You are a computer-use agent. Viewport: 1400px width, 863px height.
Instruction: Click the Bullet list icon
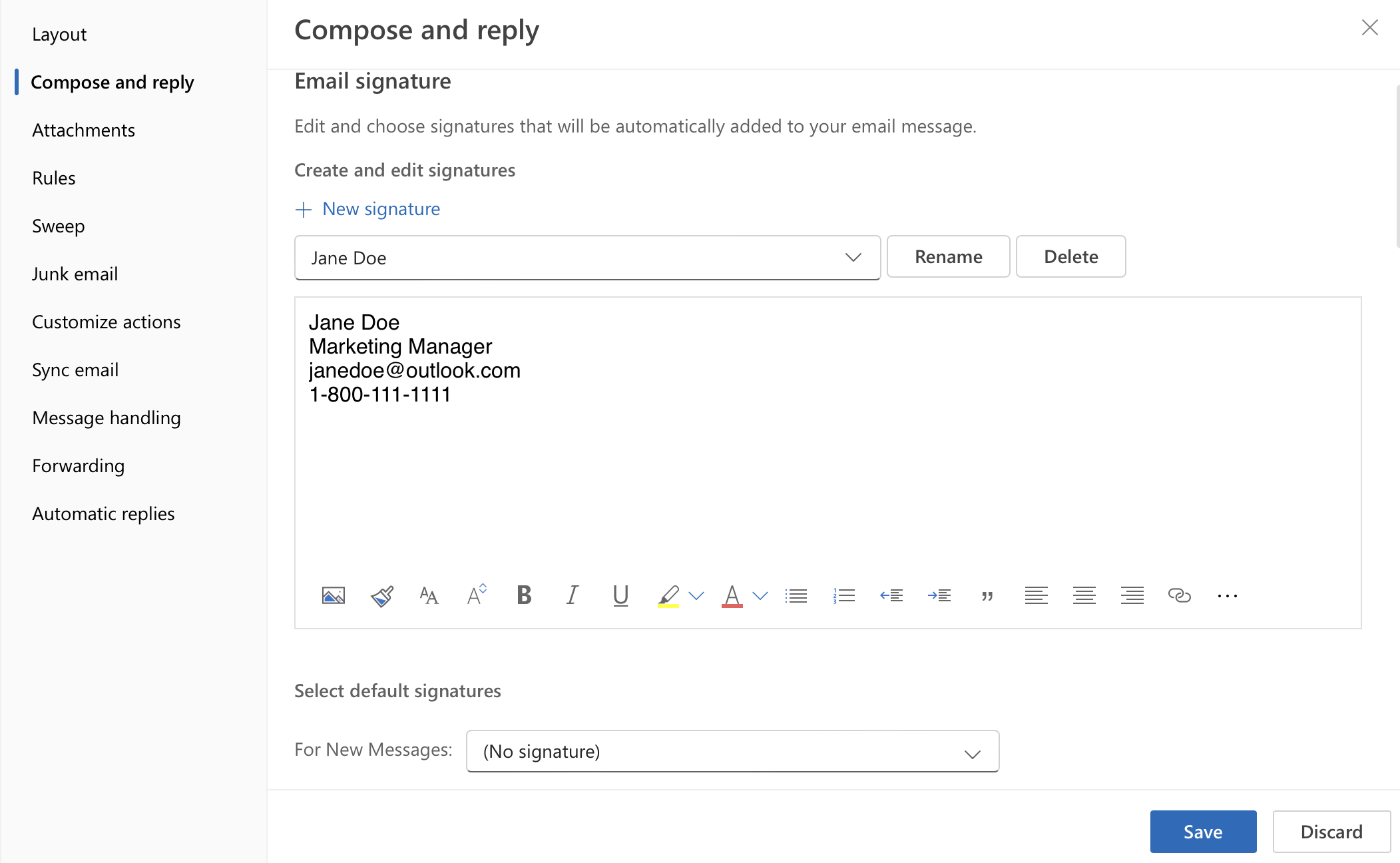coord(797,595)
